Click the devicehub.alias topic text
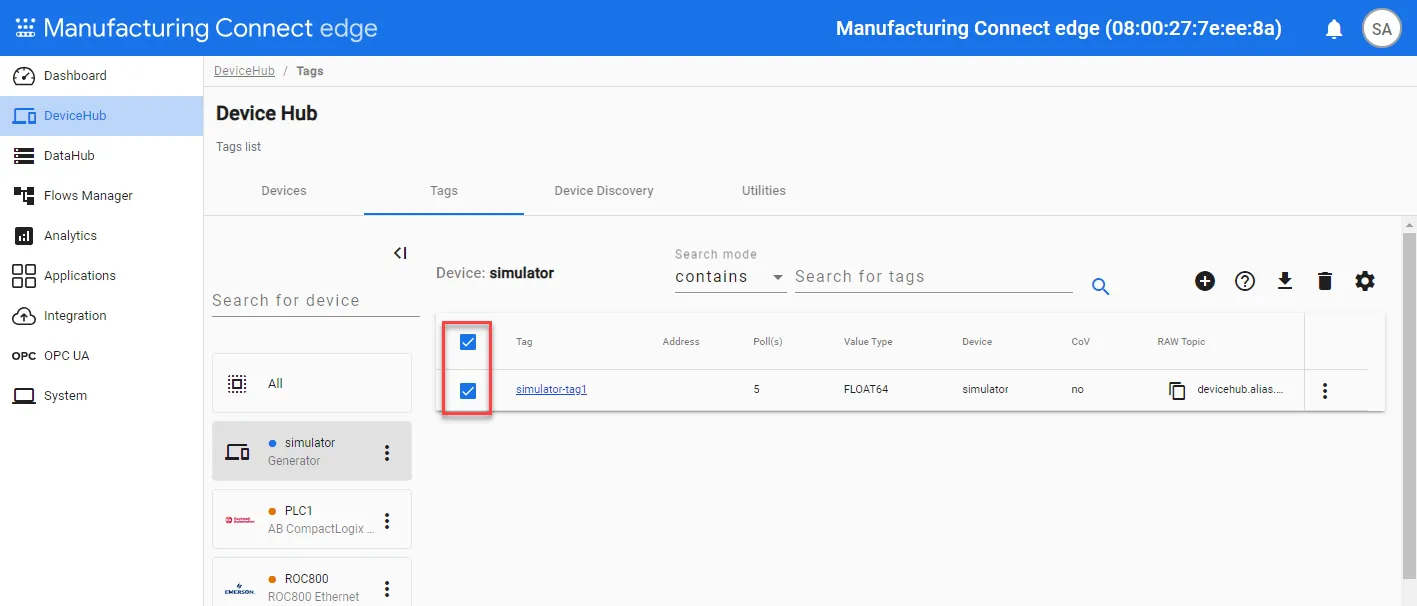The height and width of the screenshot is (606, 1417). click(1240, 390)
